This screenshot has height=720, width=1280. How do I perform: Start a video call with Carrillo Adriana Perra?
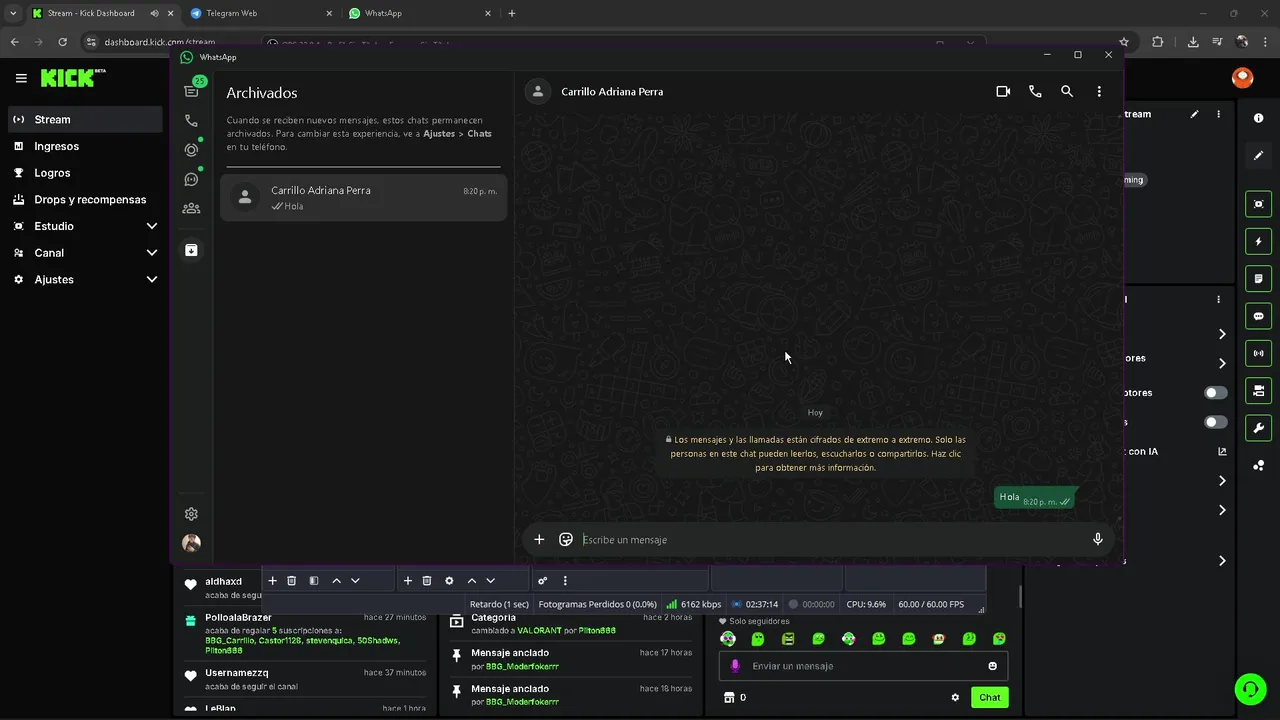(1003, 91)
